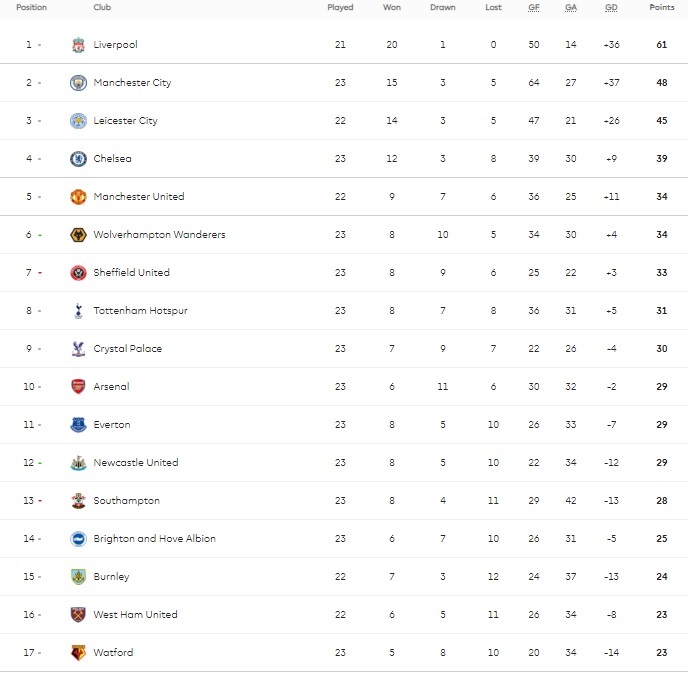Click the West Ham United crest

[78, 614]
